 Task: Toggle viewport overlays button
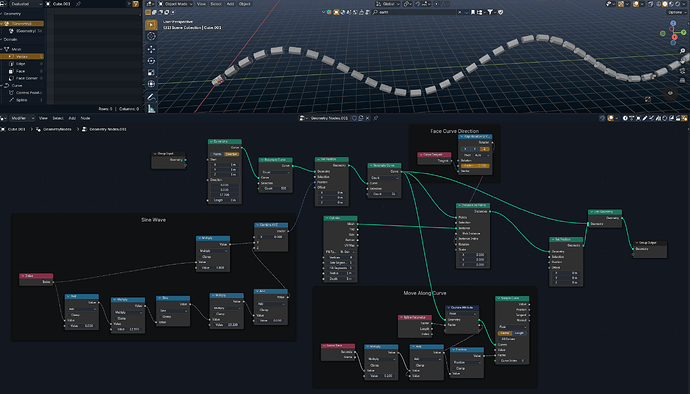coord(636,4)
